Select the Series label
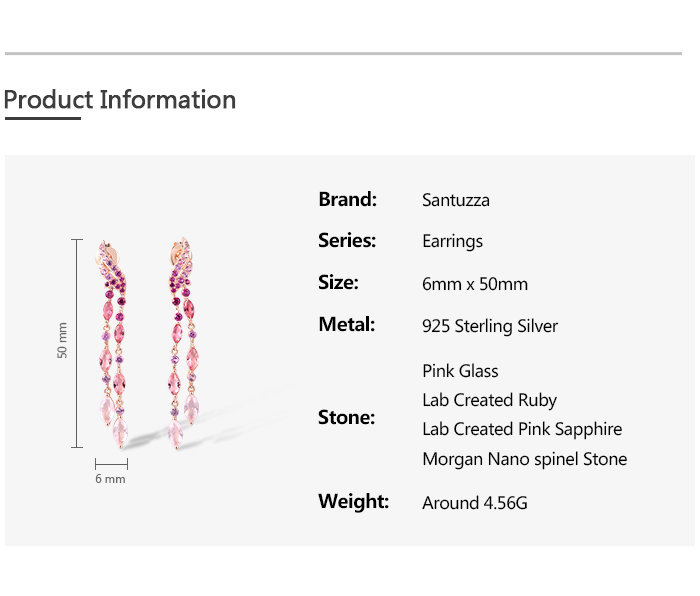The image size is (700, 596). [347, 241]
